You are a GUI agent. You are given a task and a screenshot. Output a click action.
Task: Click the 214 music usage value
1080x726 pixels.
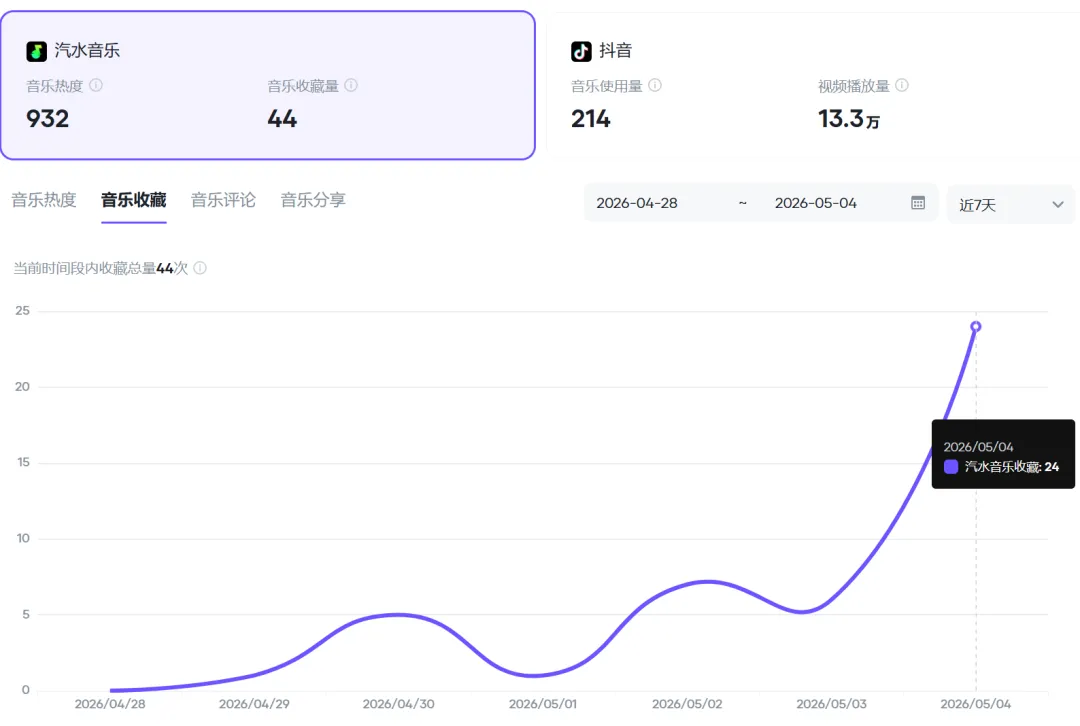coord(590,119)
